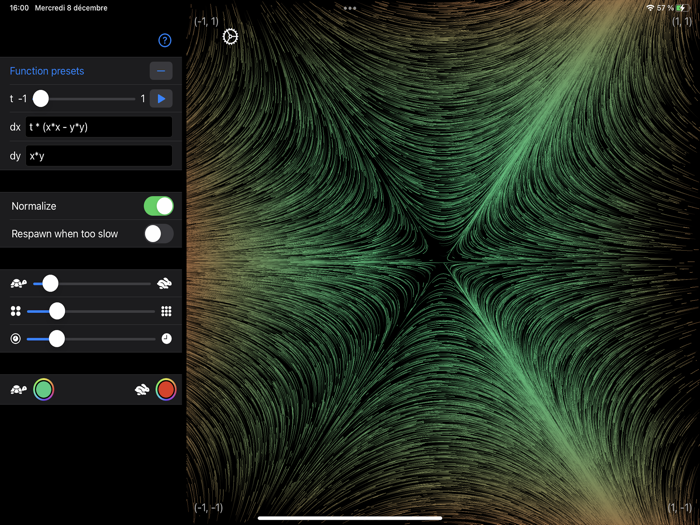The height and width of the screenshot is (525, 700).
Task: Click the 'Respawn when too slow' label
Action: (65, 234)
